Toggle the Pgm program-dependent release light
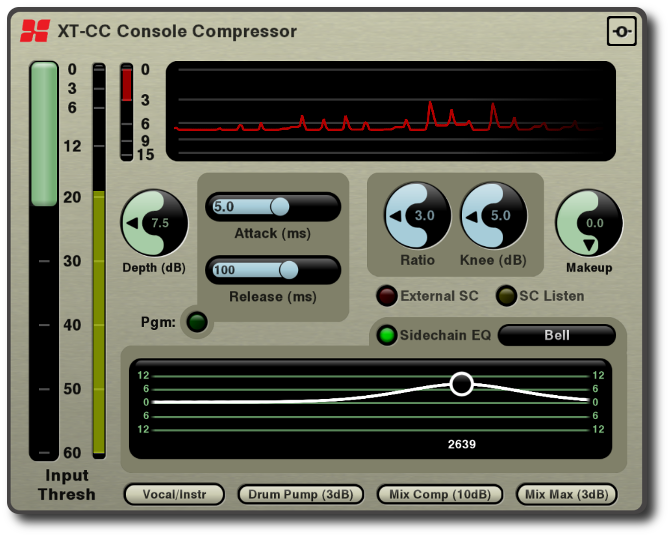 (x=197, y=322)
